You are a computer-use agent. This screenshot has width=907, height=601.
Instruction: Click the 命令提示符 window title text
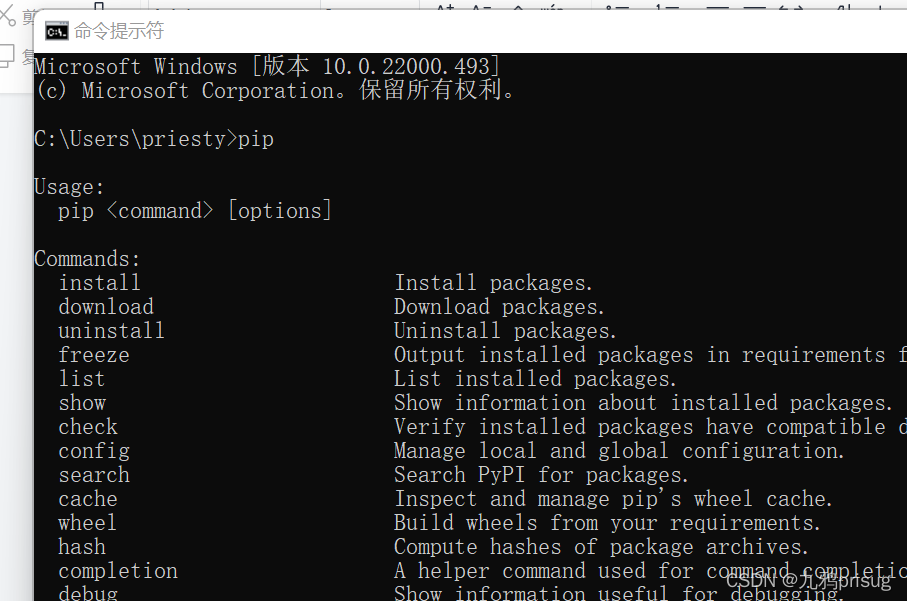click(x=119, y=31)
